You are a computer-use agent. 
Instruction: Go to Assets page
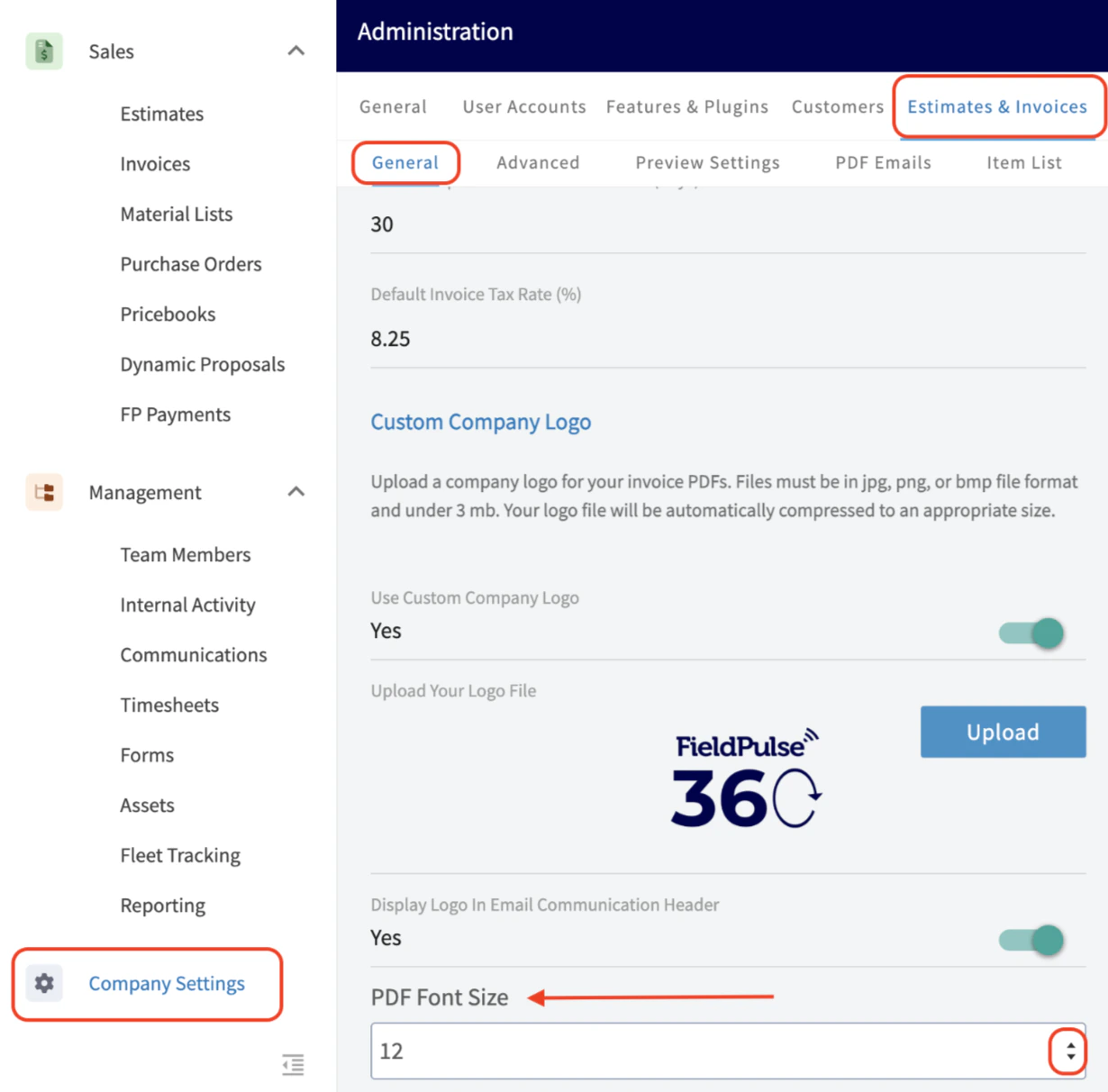tap(147, 805)
